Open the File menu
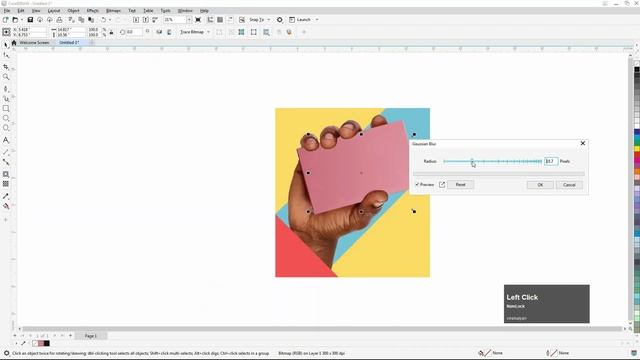Screen dimensions: 640x360 (7, 11)
